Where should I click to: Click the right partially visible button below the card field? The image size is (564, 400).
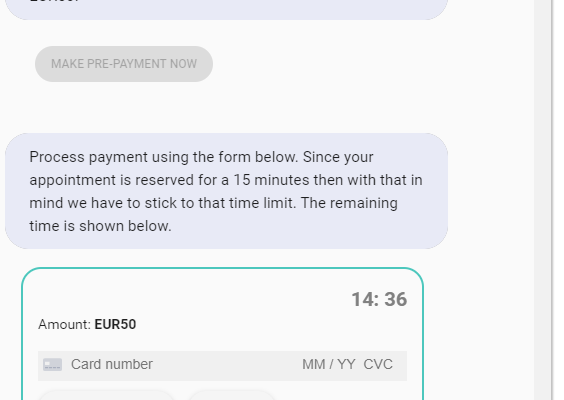tap(232, 395)
